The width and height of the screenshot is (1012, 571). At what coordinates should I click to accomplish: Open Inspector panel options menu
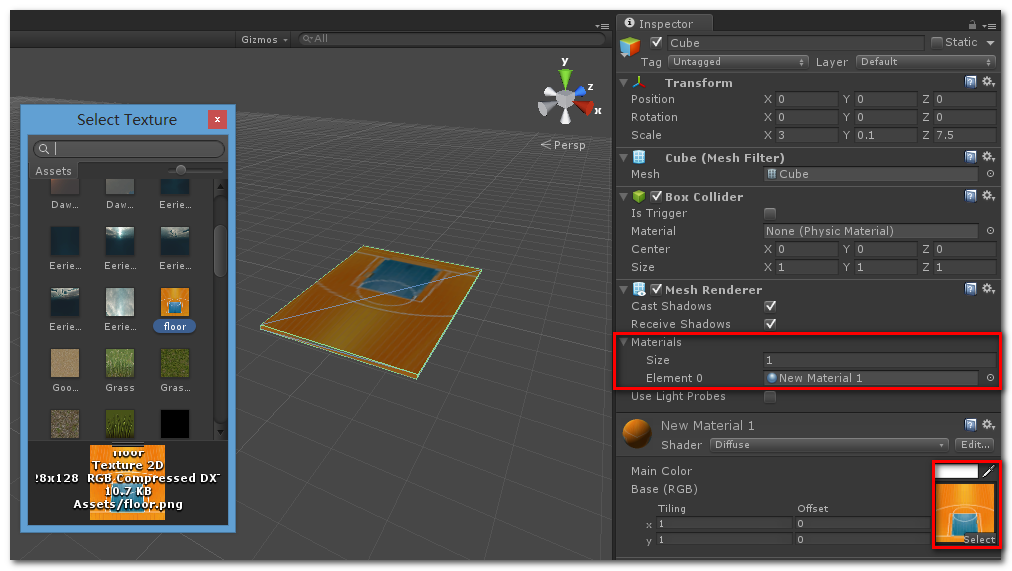989,26
